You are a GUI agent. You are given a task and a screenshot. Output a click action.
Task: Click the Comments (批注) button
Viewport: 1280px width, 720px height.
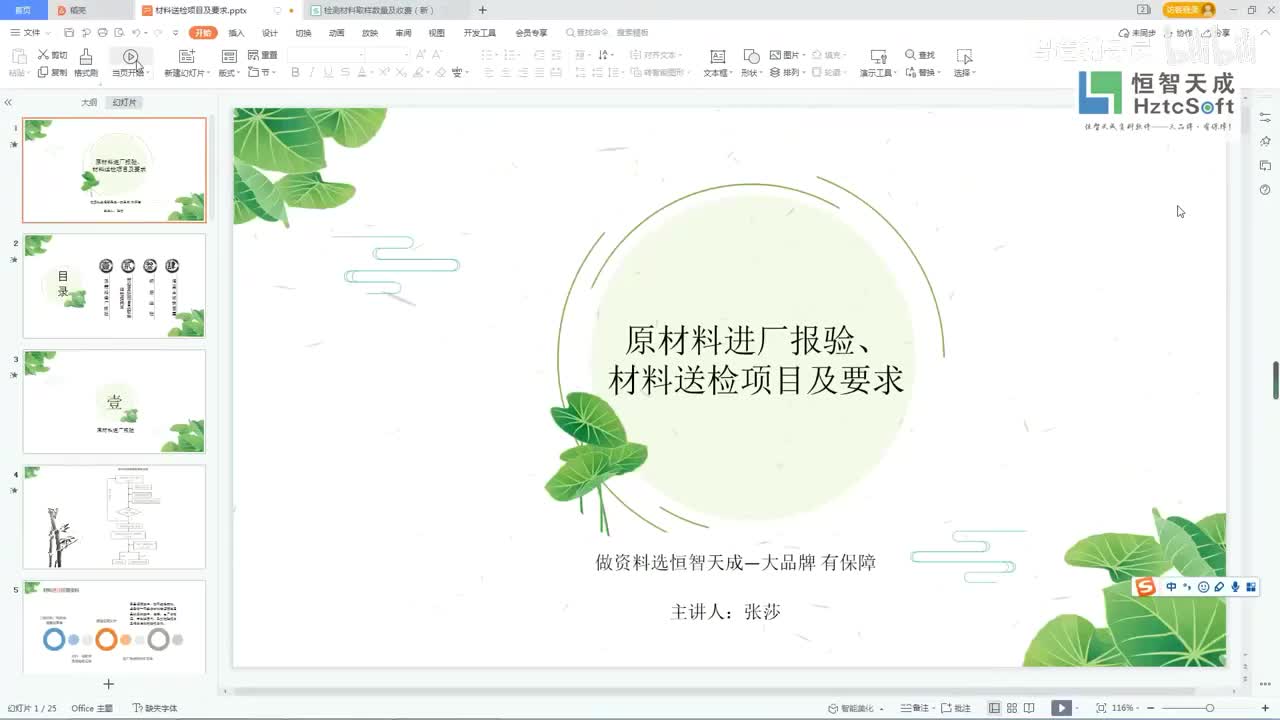(957, 708)
